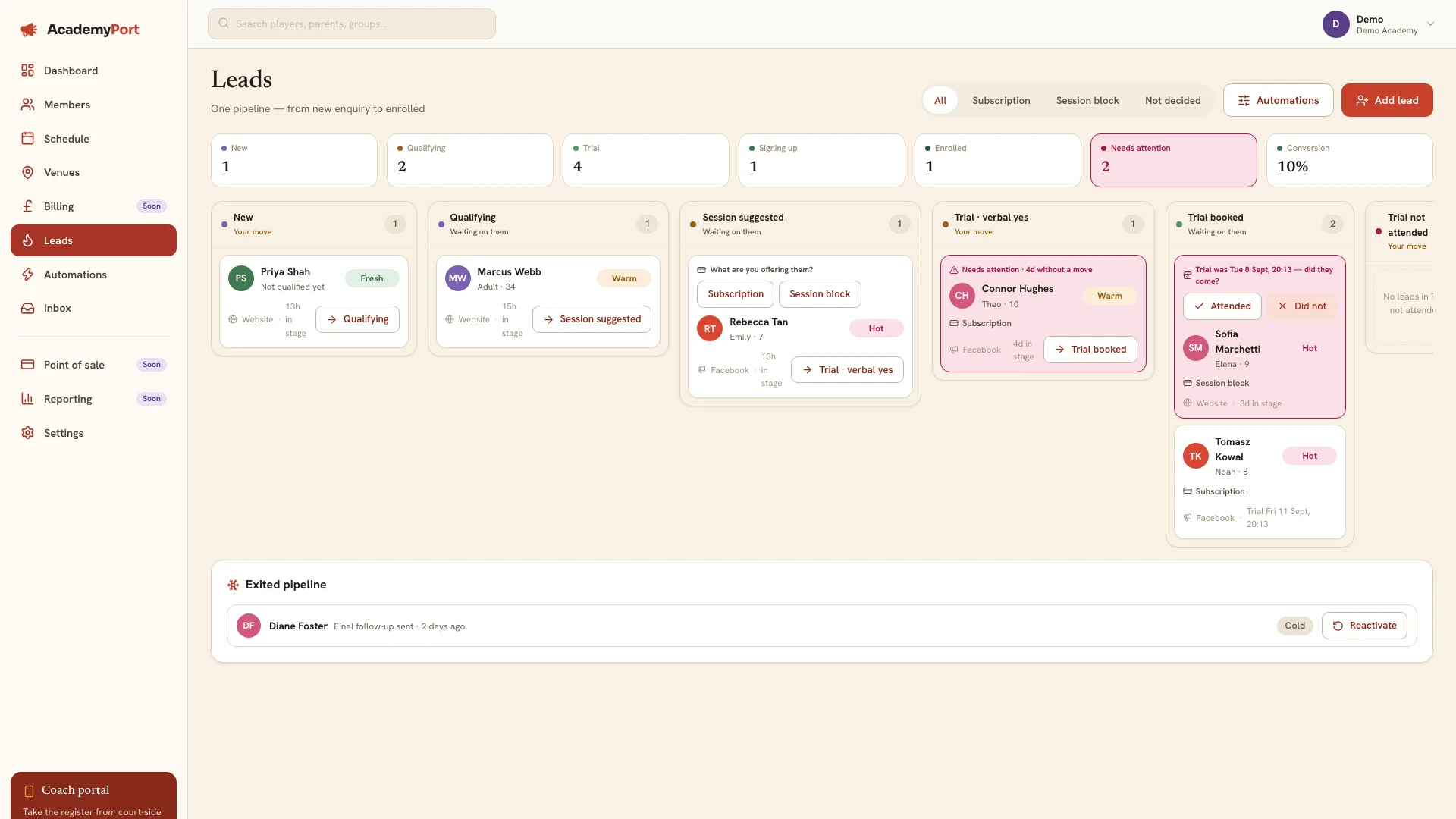Screen dimensions: 1456x819
Task: Click the calendar icon on trial prompt
Action: (1188, 275)
